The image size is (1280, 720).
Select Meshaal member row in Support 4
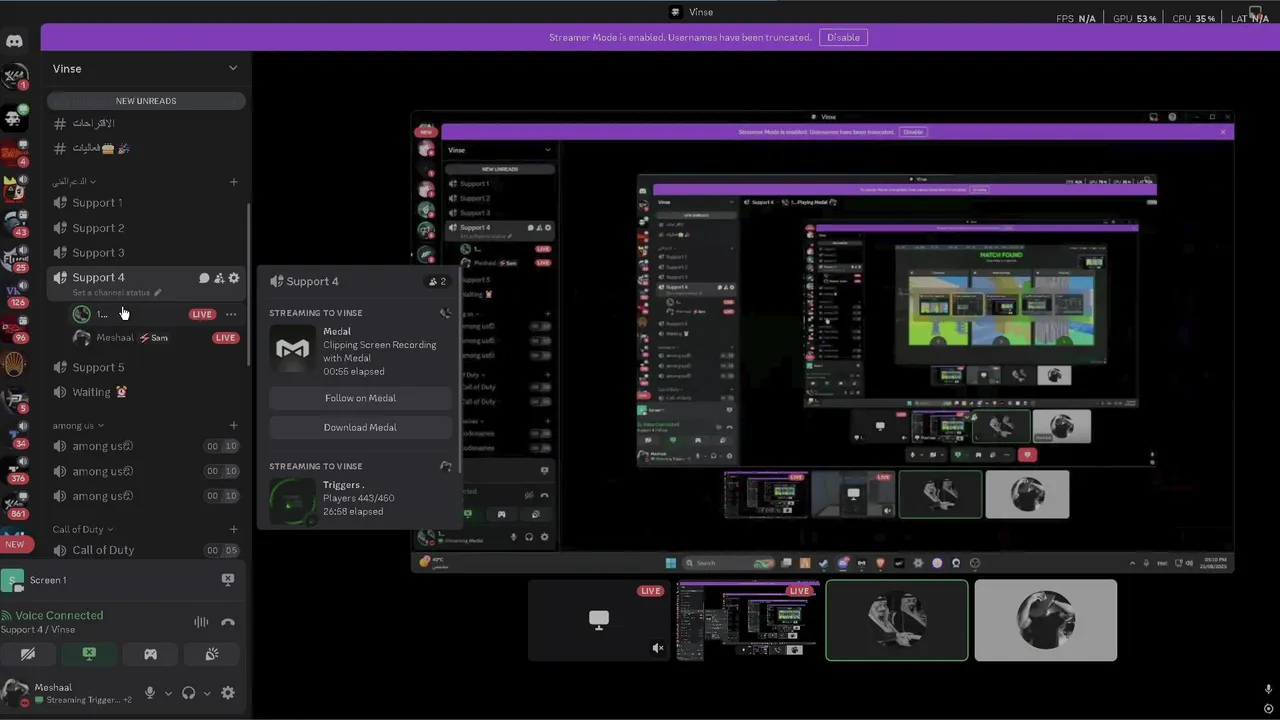[156, 338]
